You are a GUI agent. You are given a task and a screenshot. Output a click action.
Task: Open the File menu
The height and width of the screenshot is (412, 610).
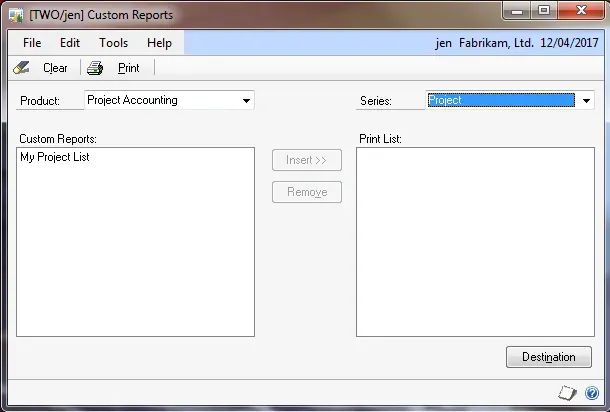[x=32, y=43]
